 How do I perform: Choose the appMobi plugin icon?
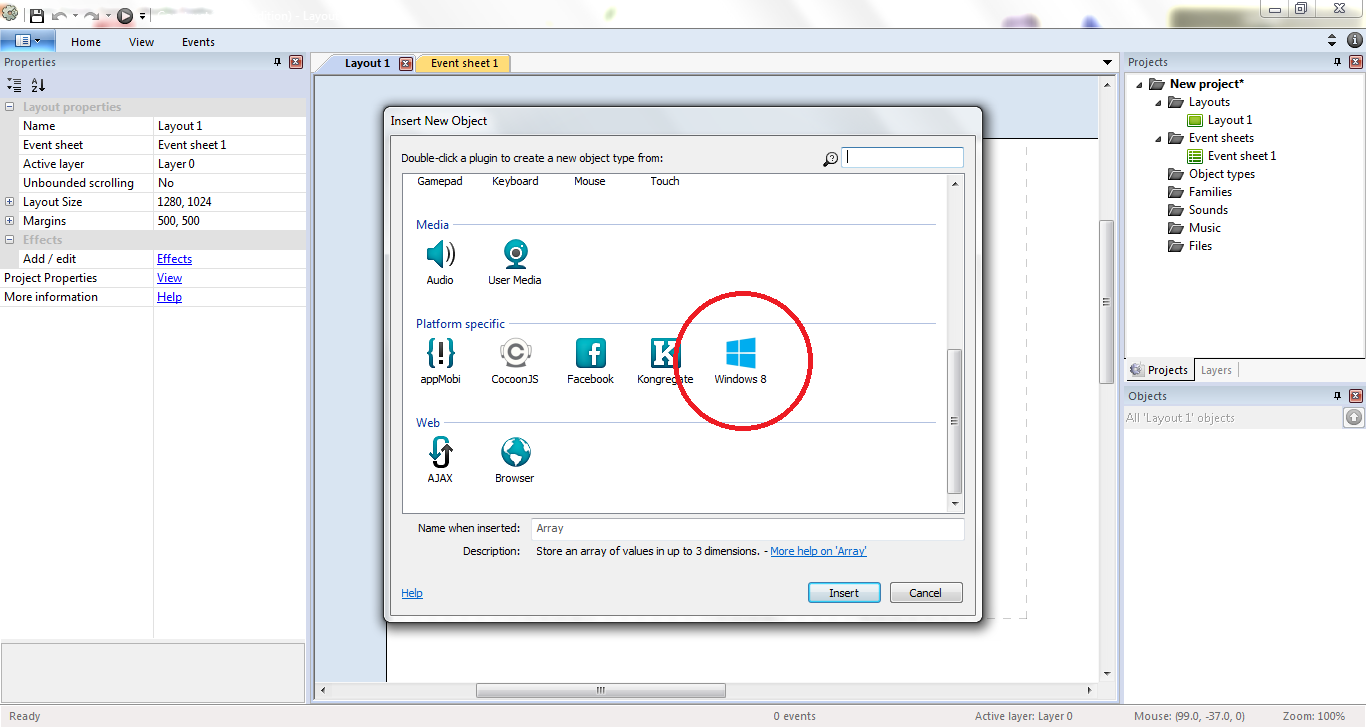point(440,354)
